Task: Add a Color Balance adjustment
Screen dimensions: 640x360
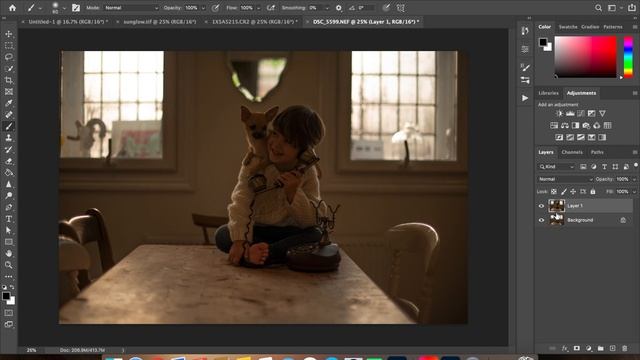Action: tap(564, 125)
